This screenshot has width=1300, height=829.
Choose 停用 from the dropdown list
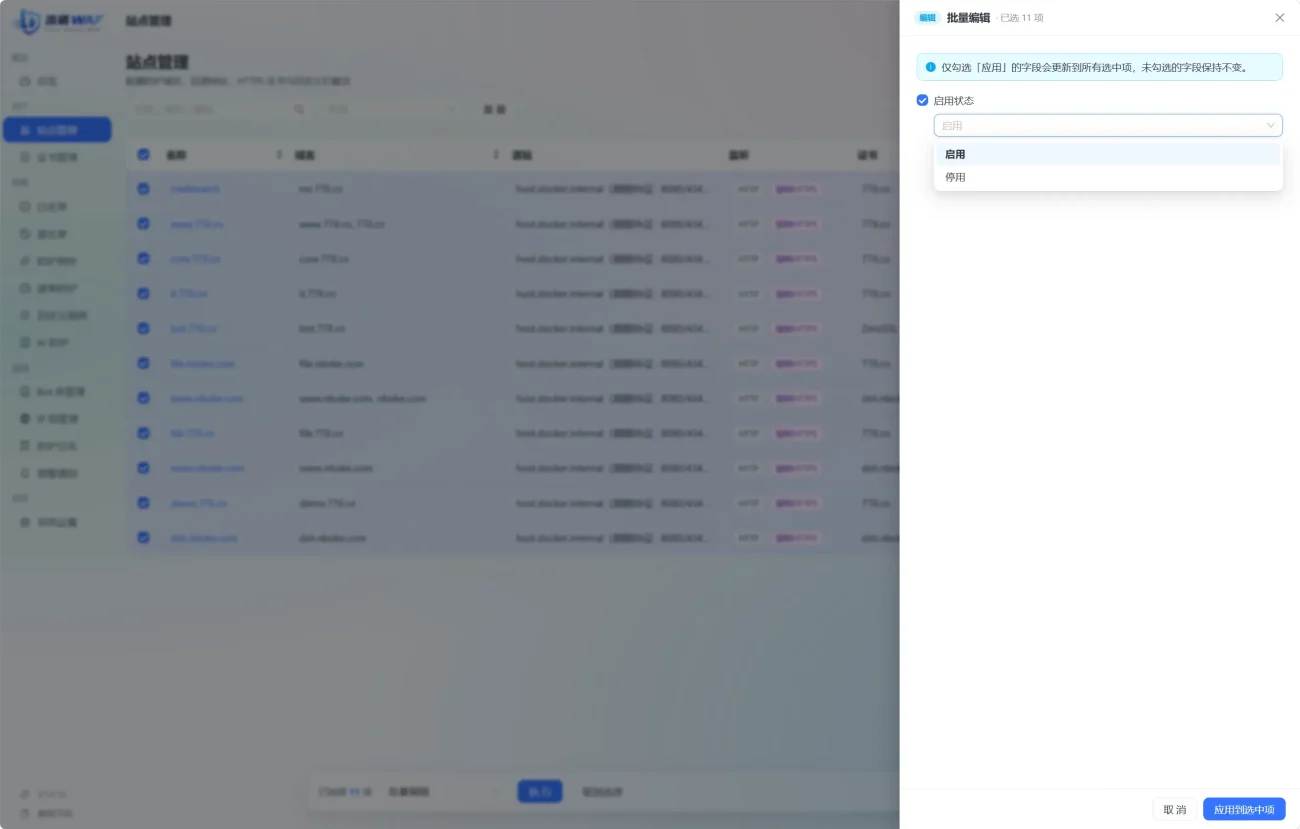(x=1108, y=177)
